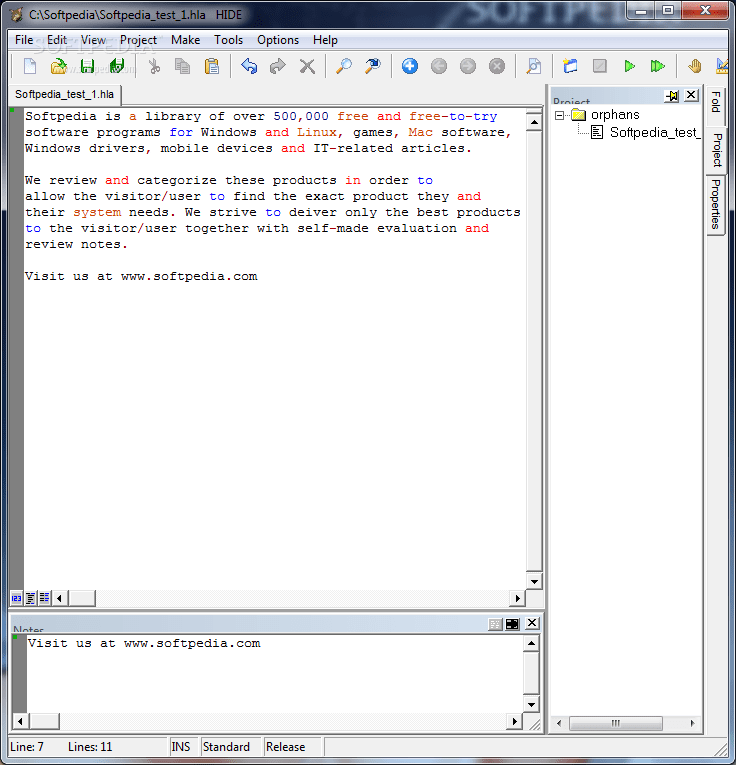
Task: Switch to the Project side tab
Action: tap(716, 150)
